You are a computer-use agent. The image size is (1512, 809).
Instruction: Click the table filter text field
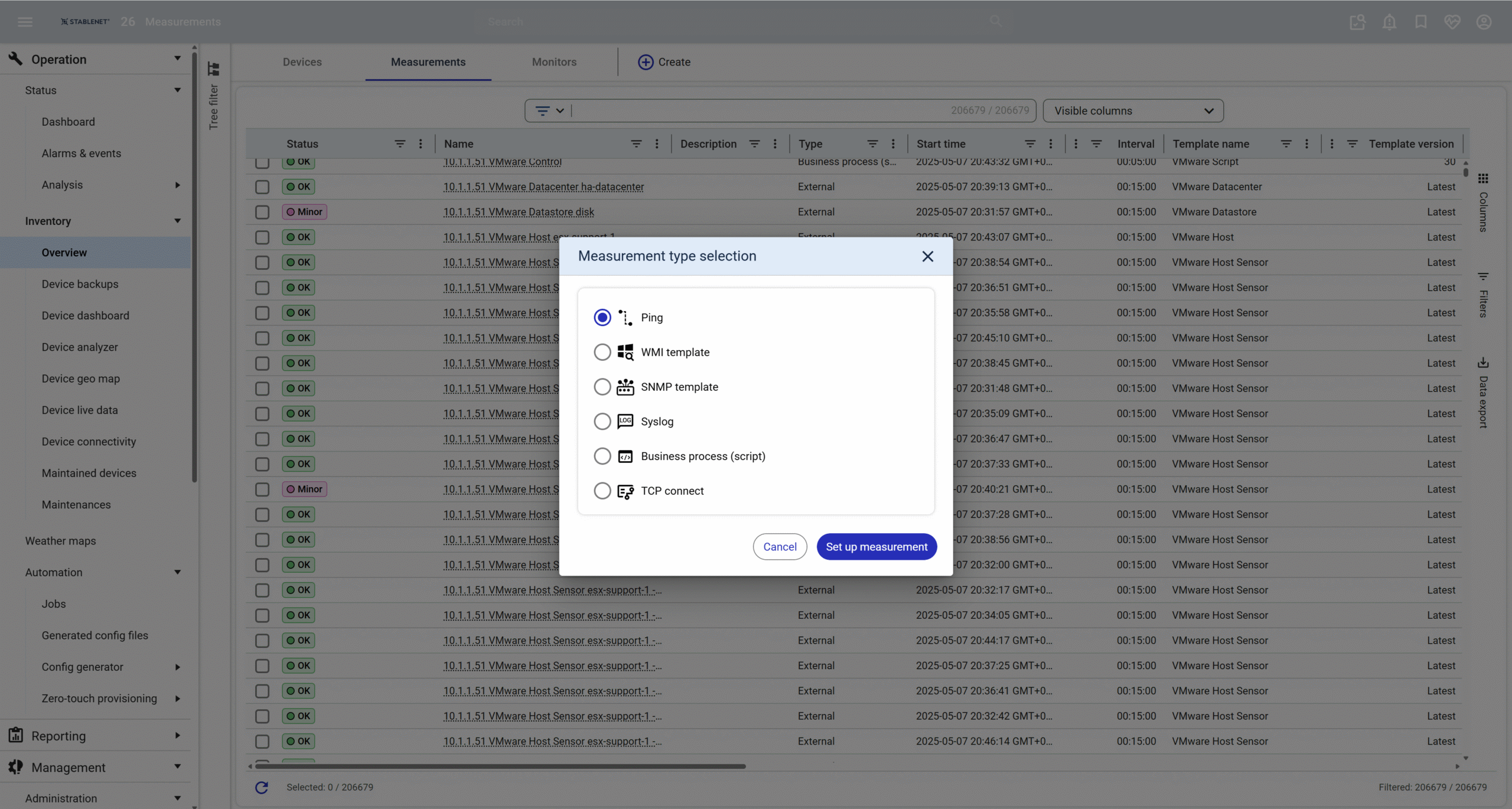(756, 111)
